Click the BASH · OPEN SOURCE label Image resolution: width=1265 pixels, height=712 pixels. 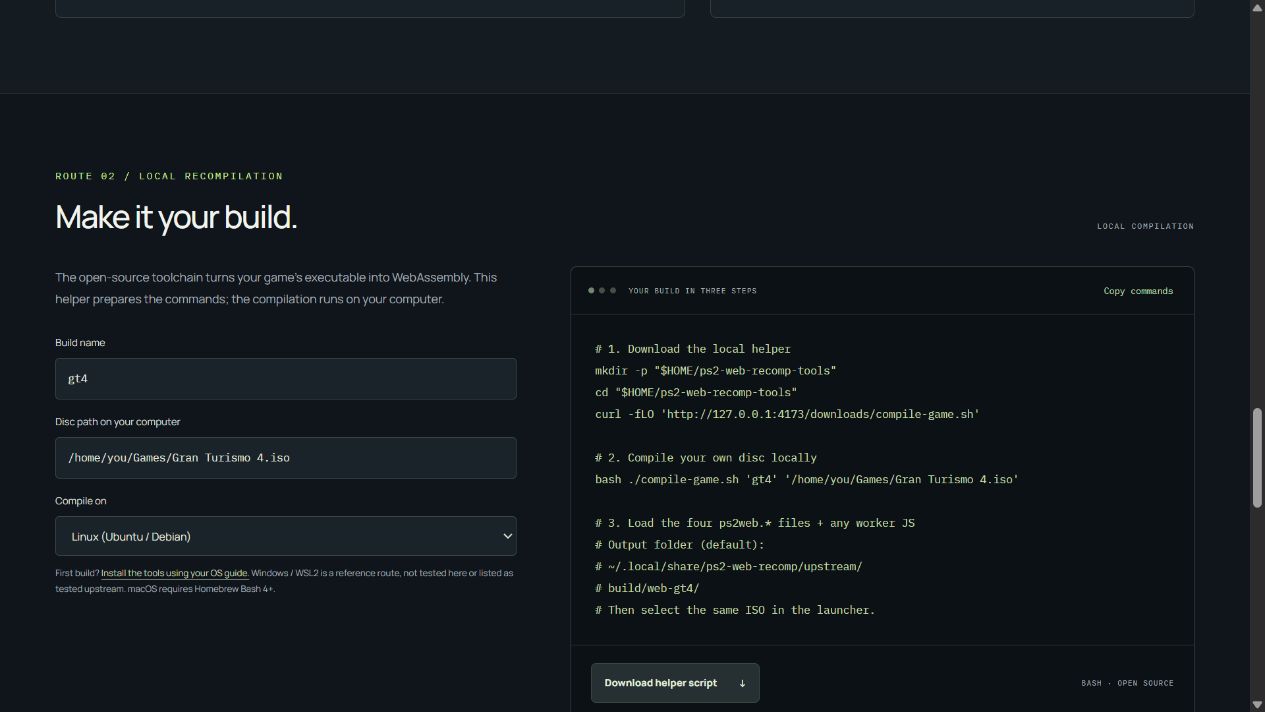pos(1127,683)
